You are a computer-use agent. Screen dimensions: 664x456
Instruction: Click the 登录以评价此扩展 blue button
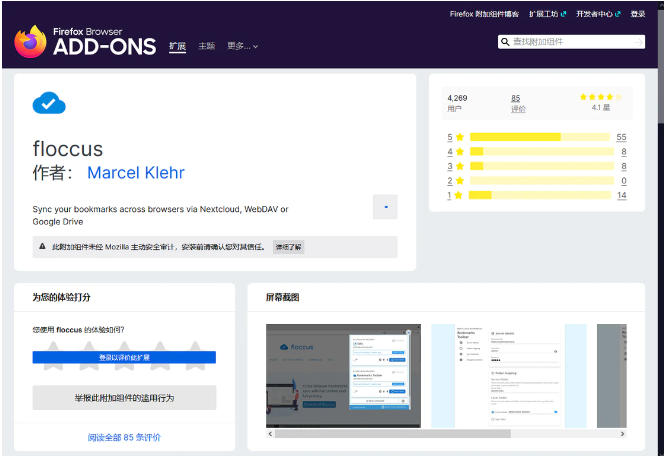click(x=124, y=357)
